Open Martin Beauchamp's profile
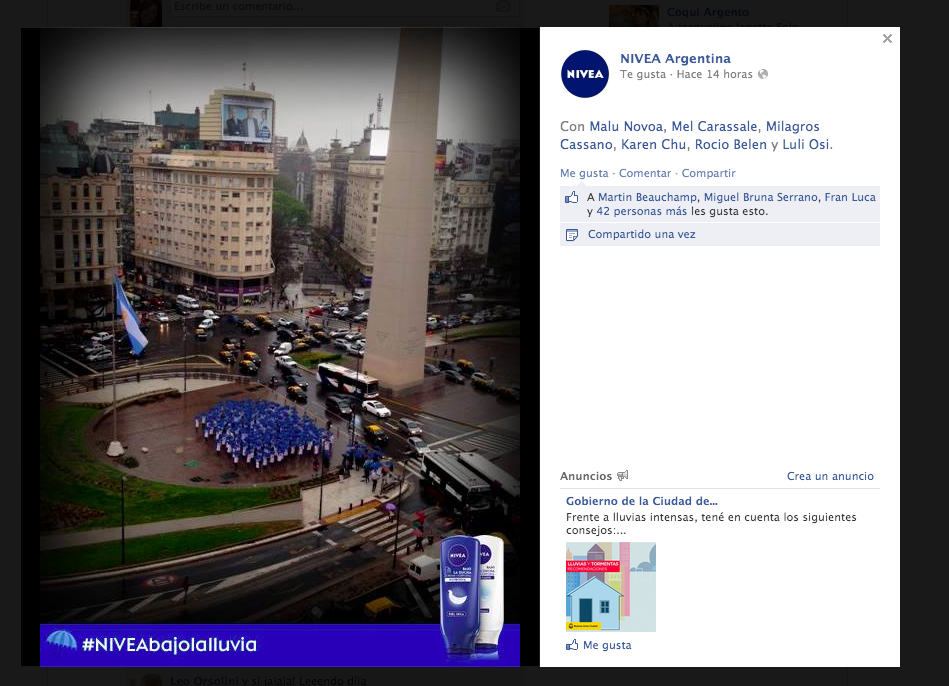This screenshot has width=949, height=686. 648,197
